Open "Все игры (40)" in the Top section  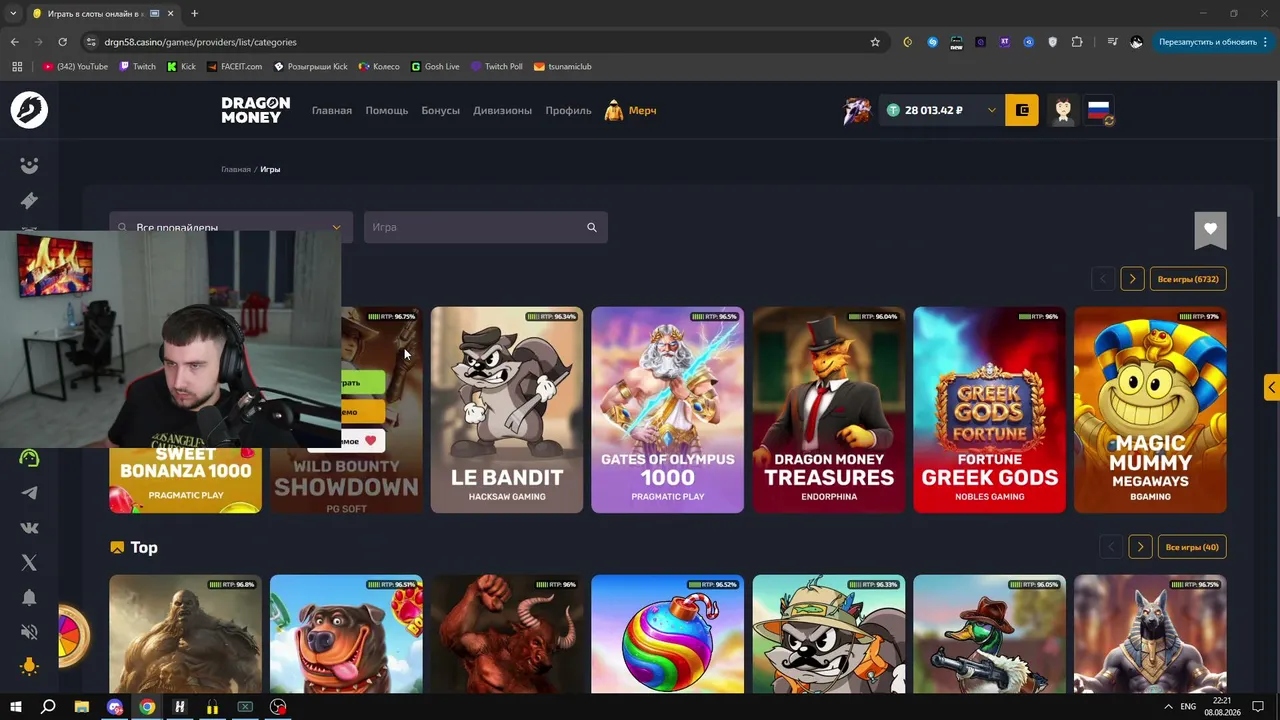pos(1192,547)
